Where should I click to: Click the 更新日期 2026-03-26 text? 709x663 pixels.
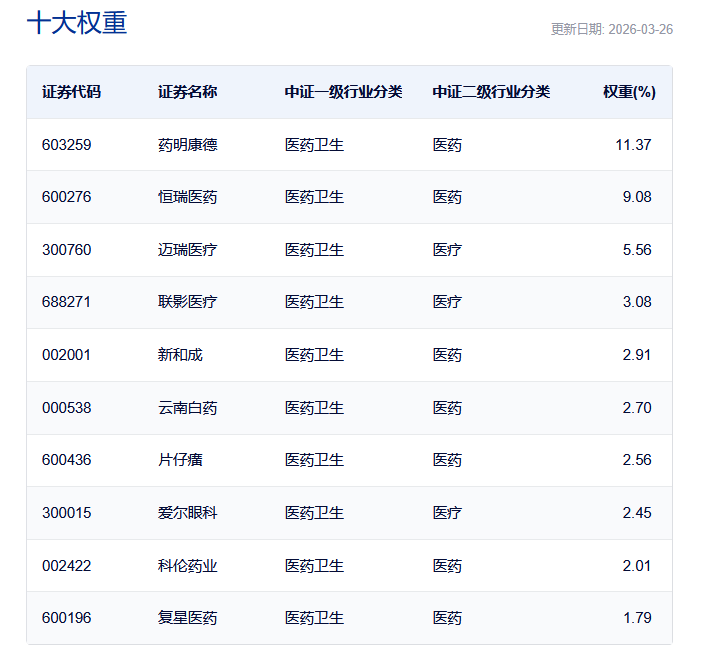pyautogui.click(x=611, y=29)
